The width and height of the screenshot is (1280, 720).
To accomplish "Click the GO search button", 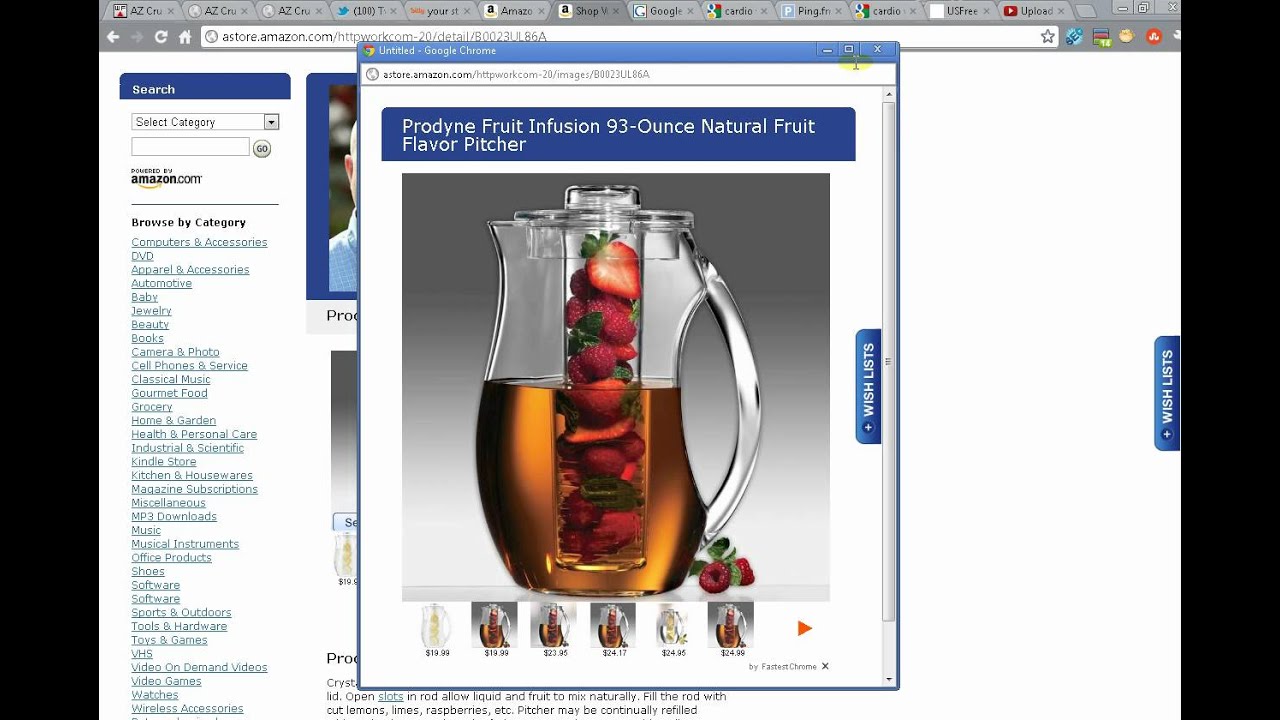I will point(261,148).
